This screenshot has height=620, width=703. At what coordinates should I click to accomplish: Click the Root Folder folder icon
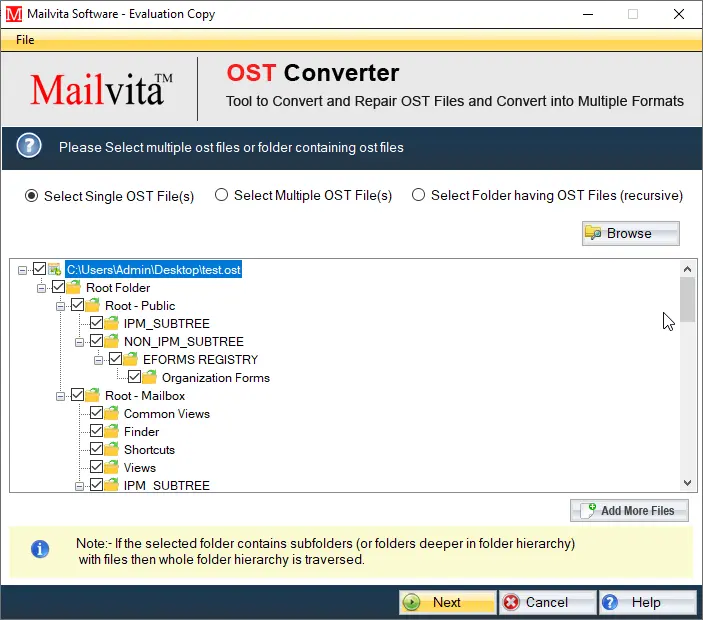pos(74,287)
